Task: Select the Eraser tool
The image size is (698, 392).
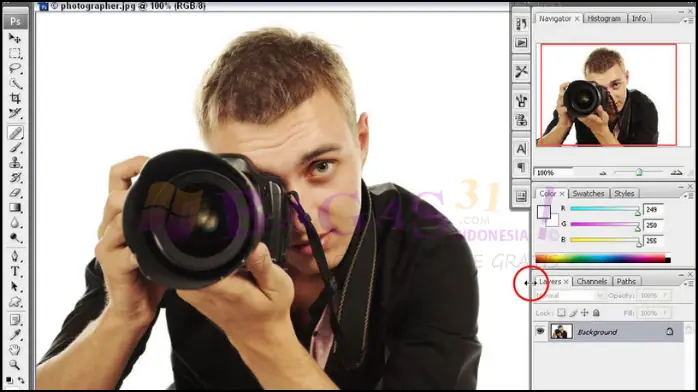Action: (x=15, y=193)
